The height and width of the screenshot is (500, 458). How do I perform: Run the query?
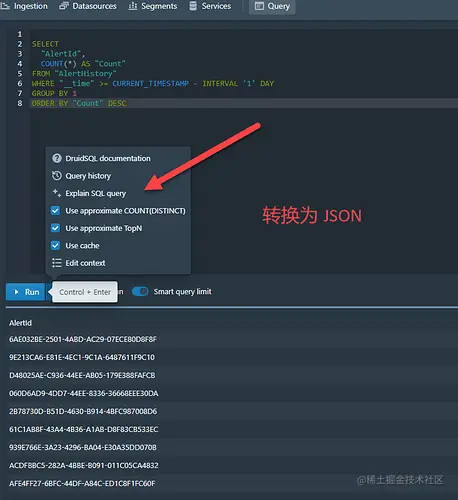(26, 292)
